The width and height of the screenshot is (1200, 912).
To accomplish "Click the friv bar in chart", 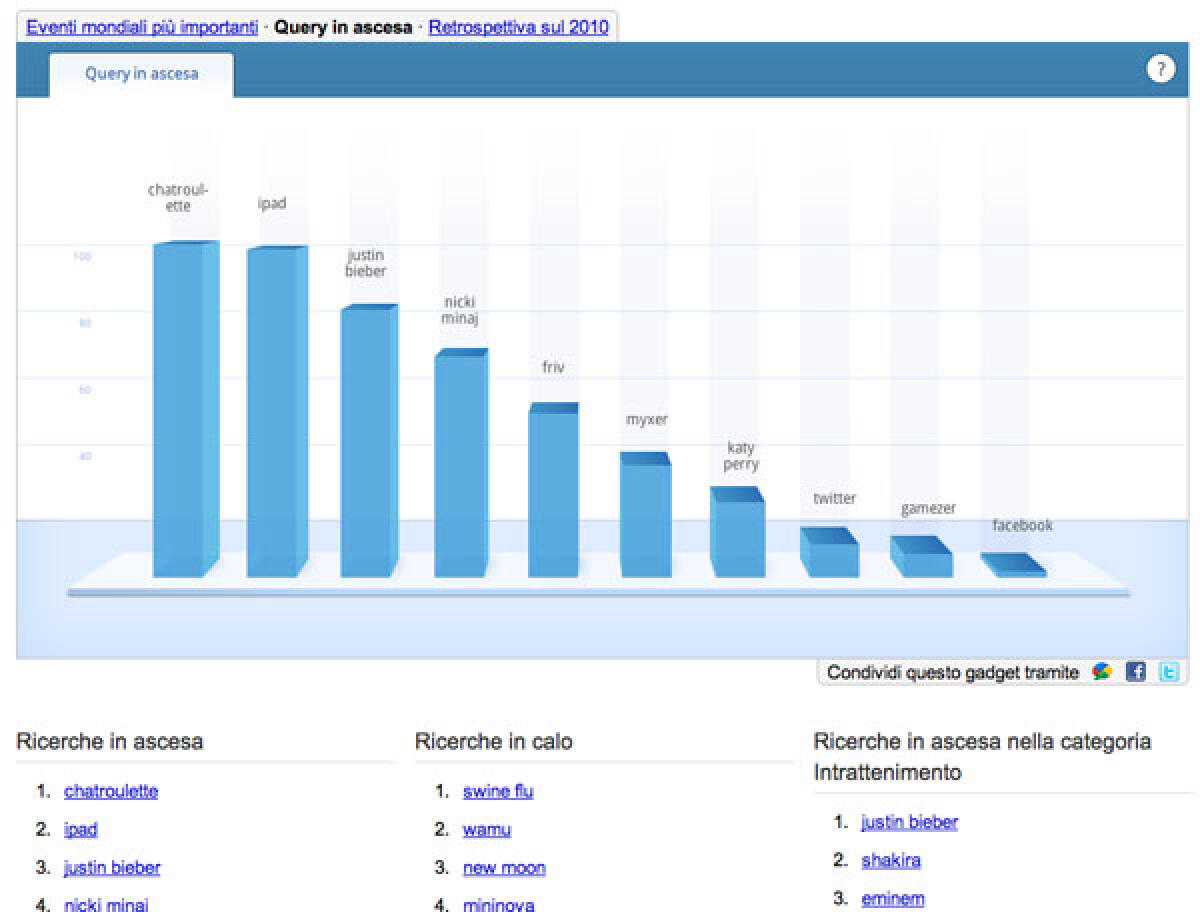I will [x=553, y=490].
